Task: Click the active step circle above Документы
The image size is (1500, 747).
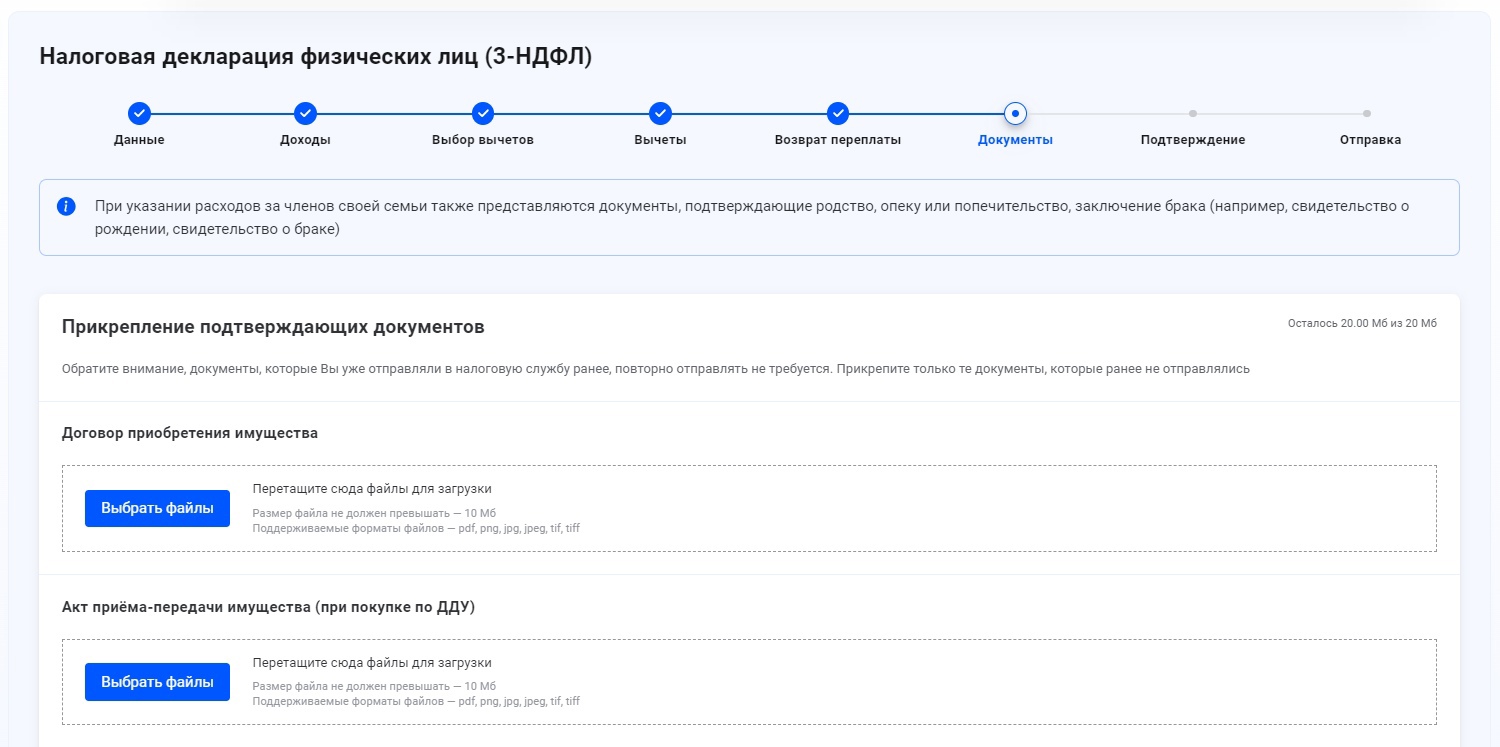Action: coord(1015,113)
